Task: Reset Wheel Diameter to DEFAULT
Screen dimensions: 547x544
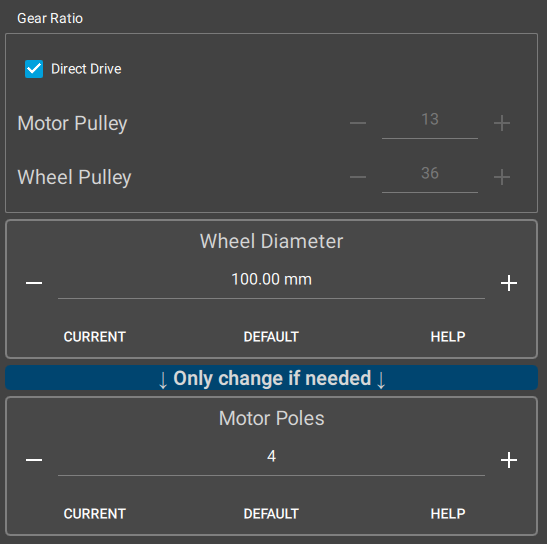Action: (271, 337)
